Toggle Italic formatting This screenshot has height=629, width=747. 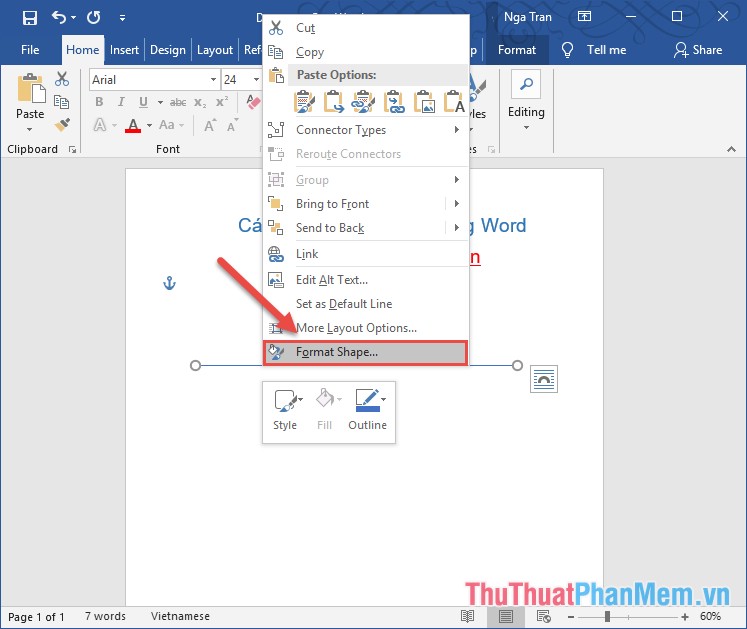121,102
